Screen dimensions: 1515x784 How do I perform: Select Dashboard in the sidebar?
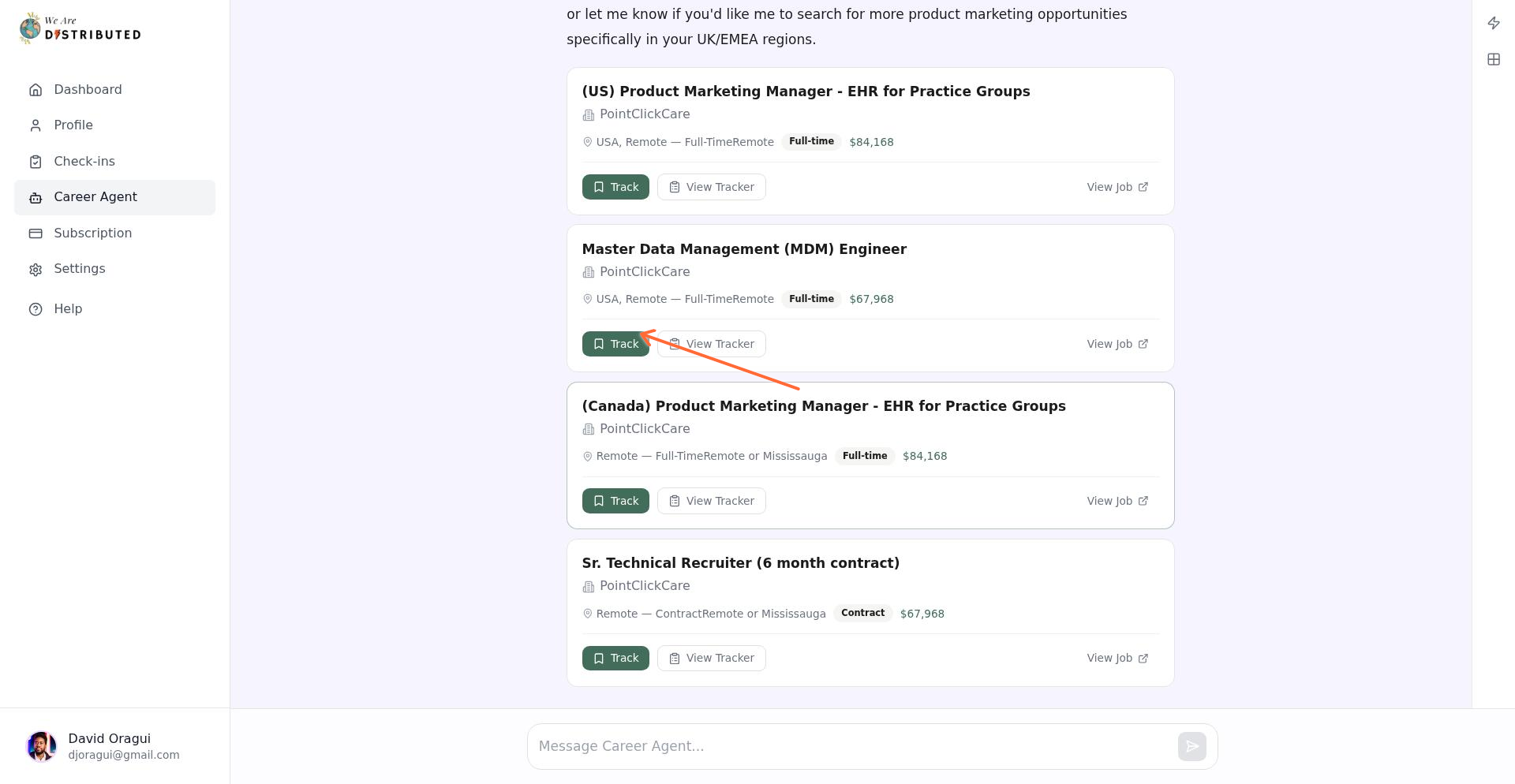88,89
